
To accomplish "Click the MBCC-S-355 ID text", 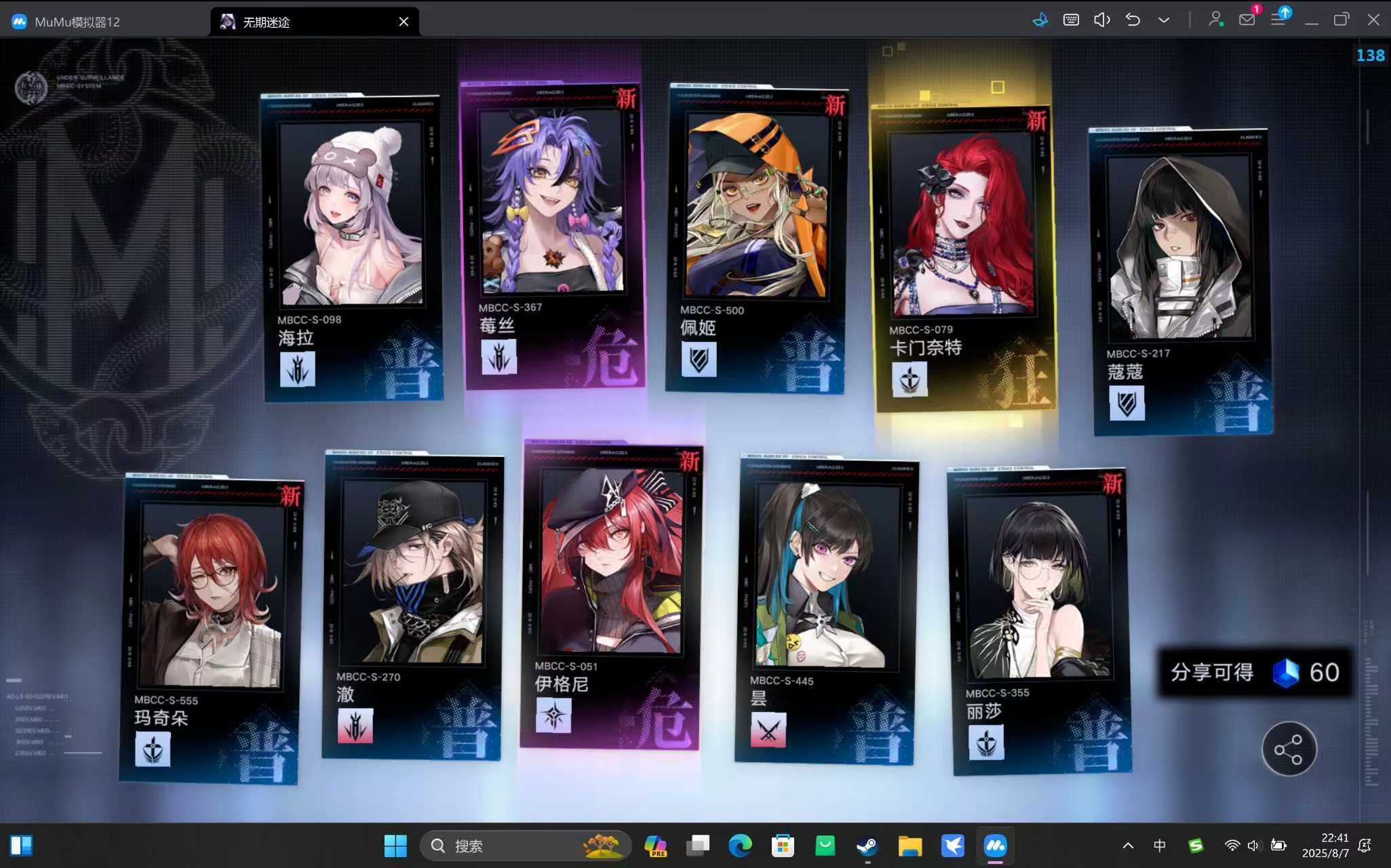I will click(997, 692).
